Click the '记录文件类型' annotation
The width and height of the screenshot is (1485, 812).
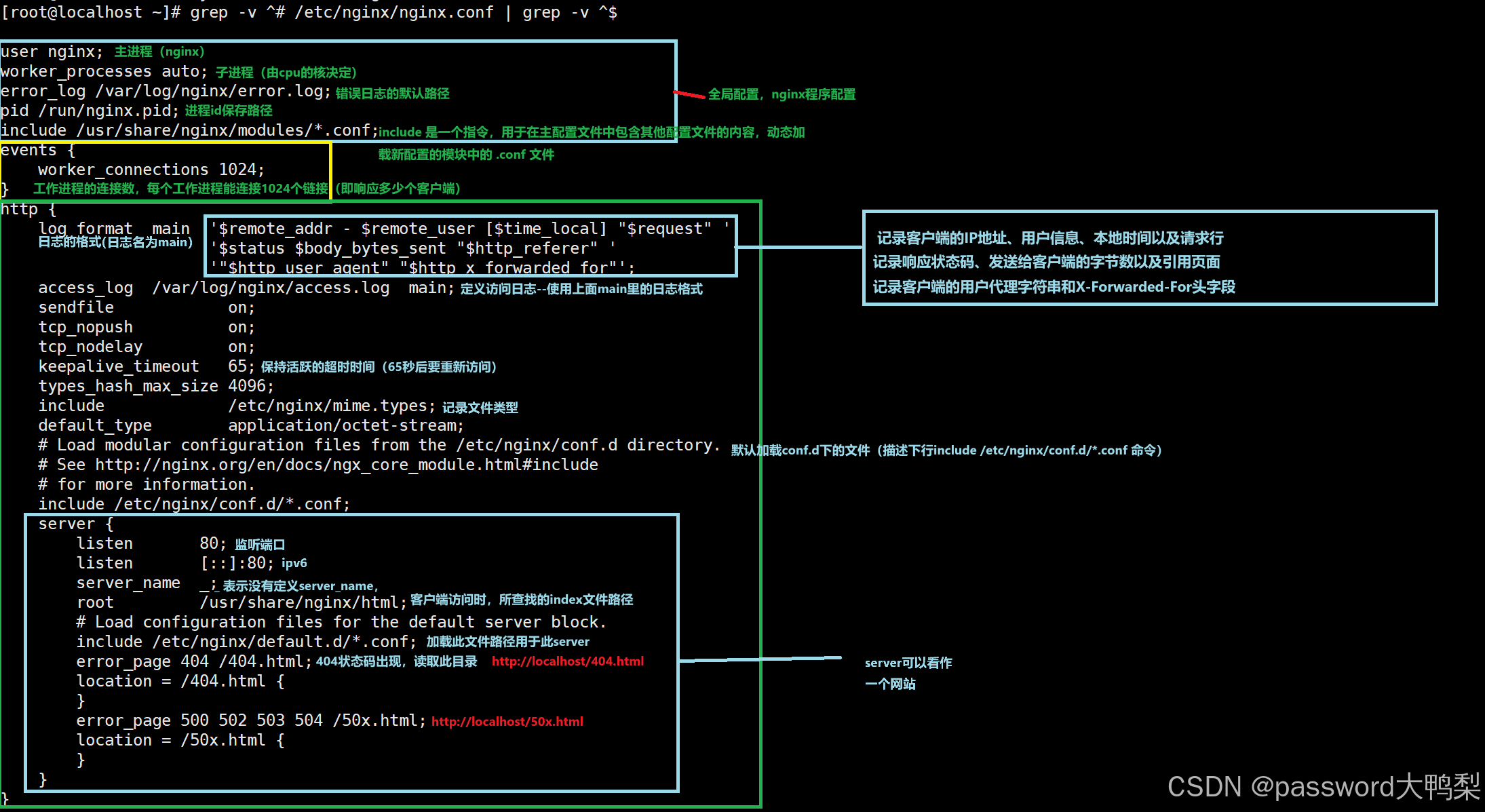(x=480, y=408)
